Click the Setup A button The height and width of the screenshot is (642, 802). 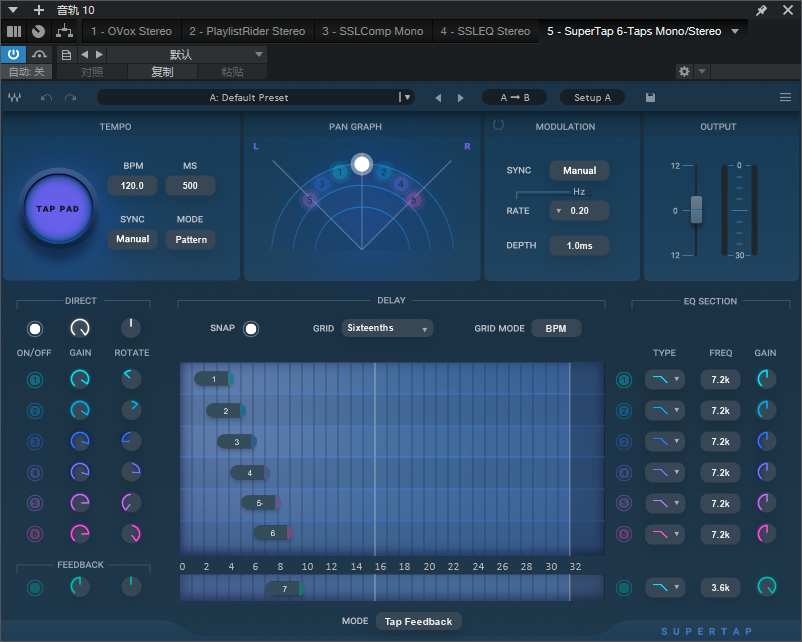pos(592,97)
